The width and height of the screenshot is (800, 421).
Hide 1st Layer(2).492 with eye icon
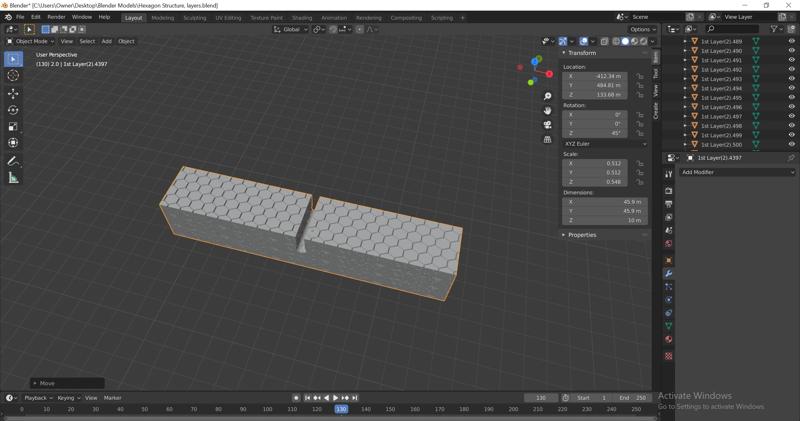click(791, 69)
